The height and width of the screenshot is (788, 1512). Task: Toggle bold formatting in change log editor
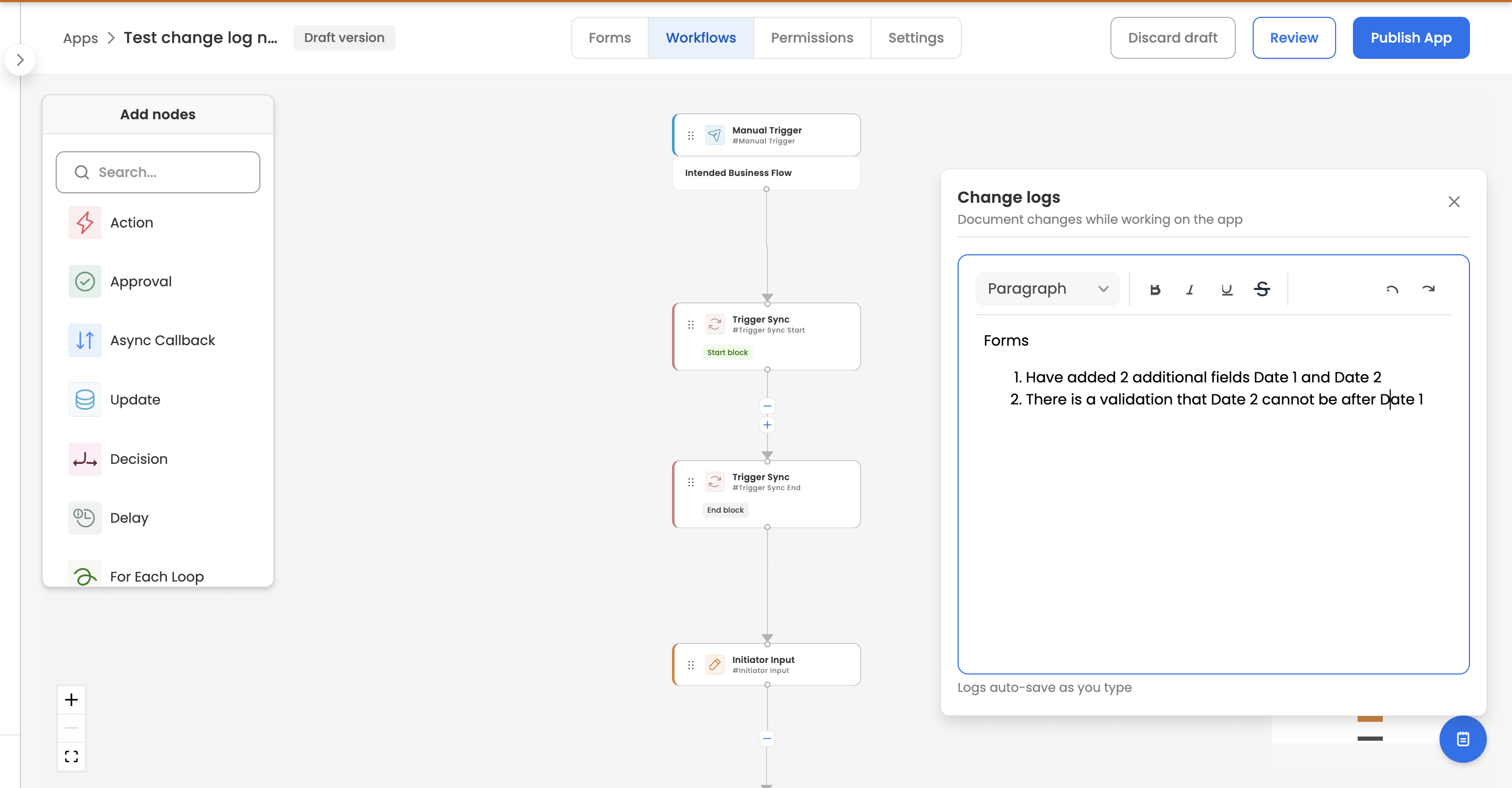tap(1154, 289)
